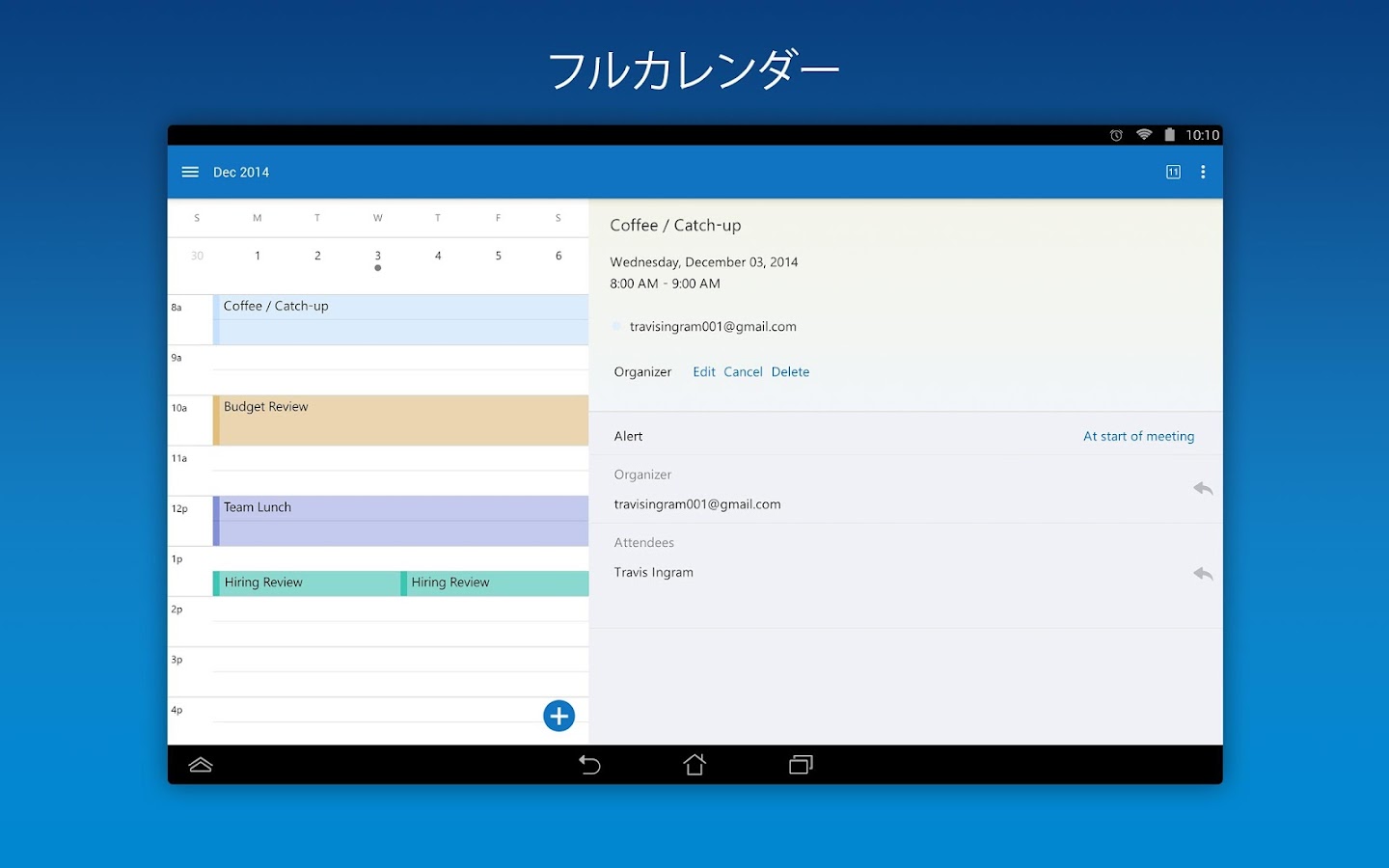
Task: Reply to attendee Travis Ingram
Action: coord(1203,573)
